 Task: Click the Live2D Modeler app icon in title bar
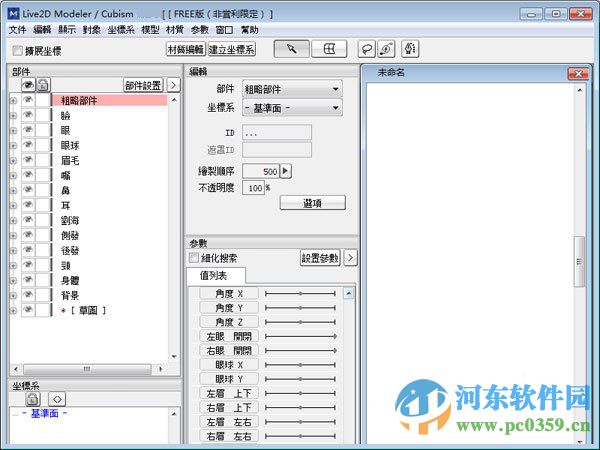point(13,14)
